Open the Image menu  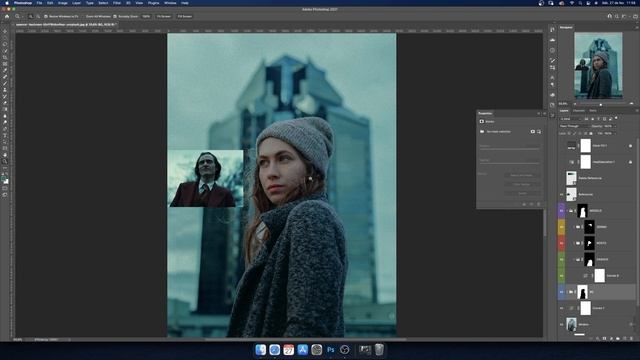[x=62, y=3]
